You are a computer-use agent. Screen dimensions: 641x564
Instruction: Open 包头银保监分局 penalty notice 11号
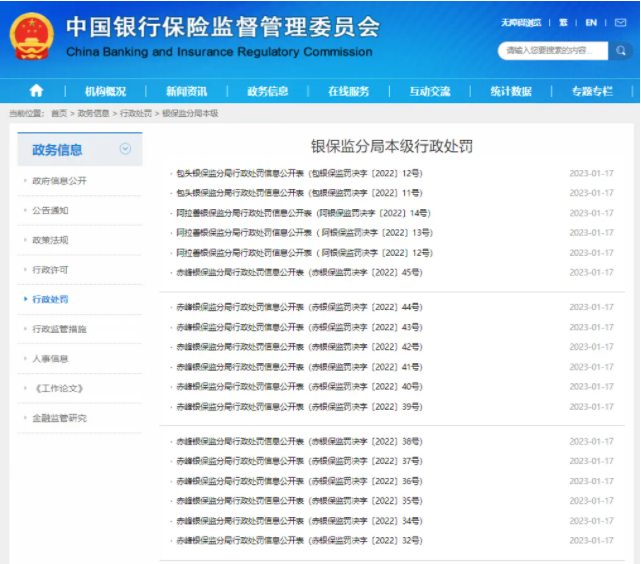coord(299,193)
